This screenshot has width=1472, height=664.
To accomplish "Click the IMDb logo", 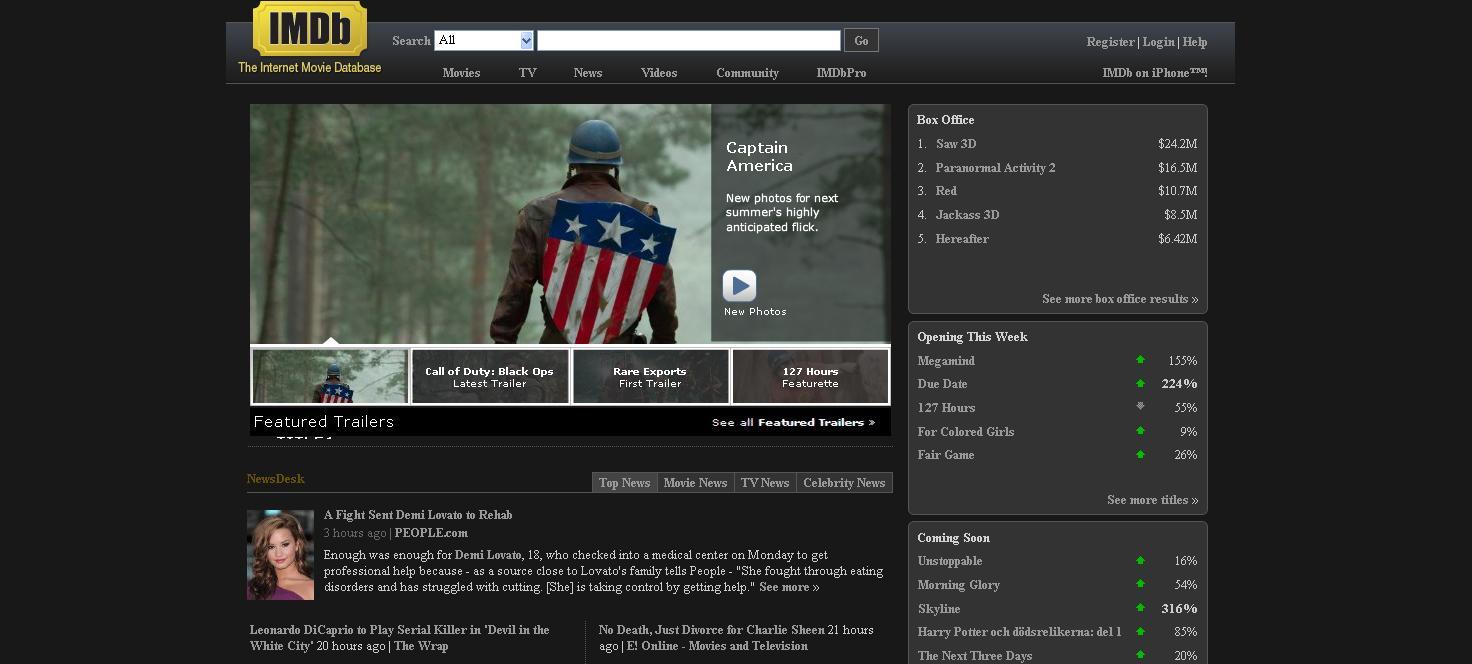I will point(310,29).
